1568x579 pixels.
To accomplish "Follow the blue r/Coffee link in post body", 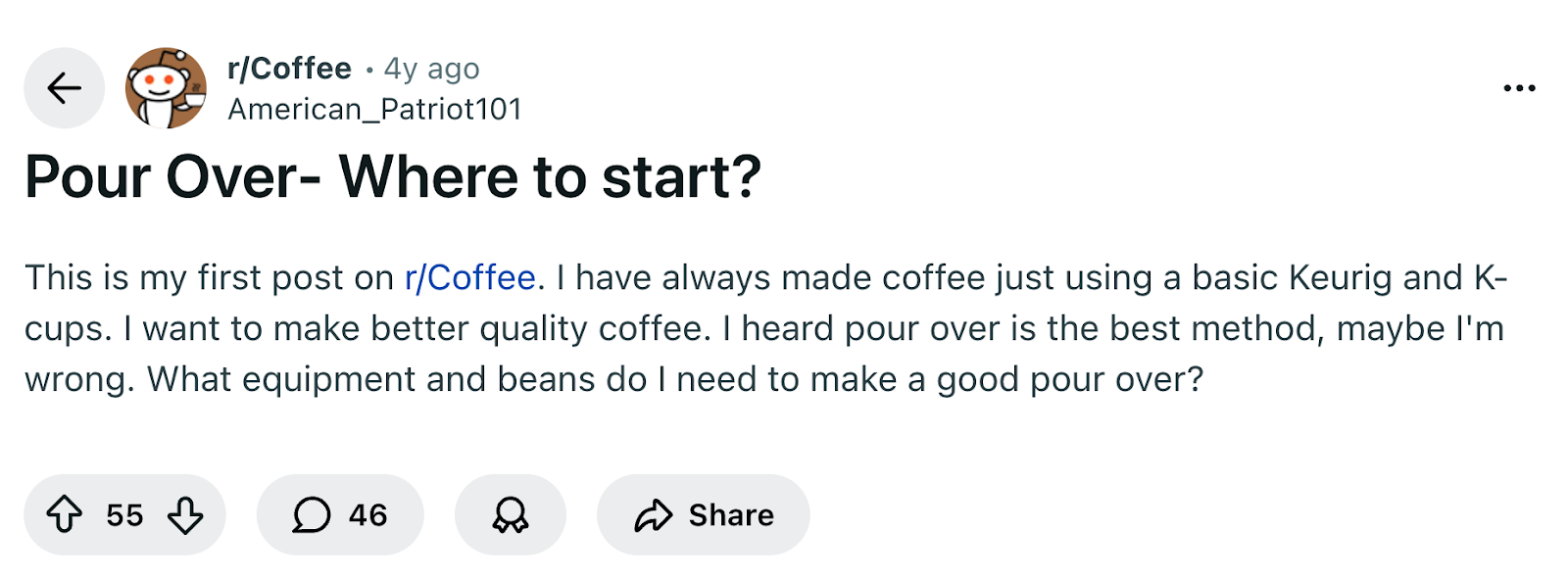I will coord(470,278).
